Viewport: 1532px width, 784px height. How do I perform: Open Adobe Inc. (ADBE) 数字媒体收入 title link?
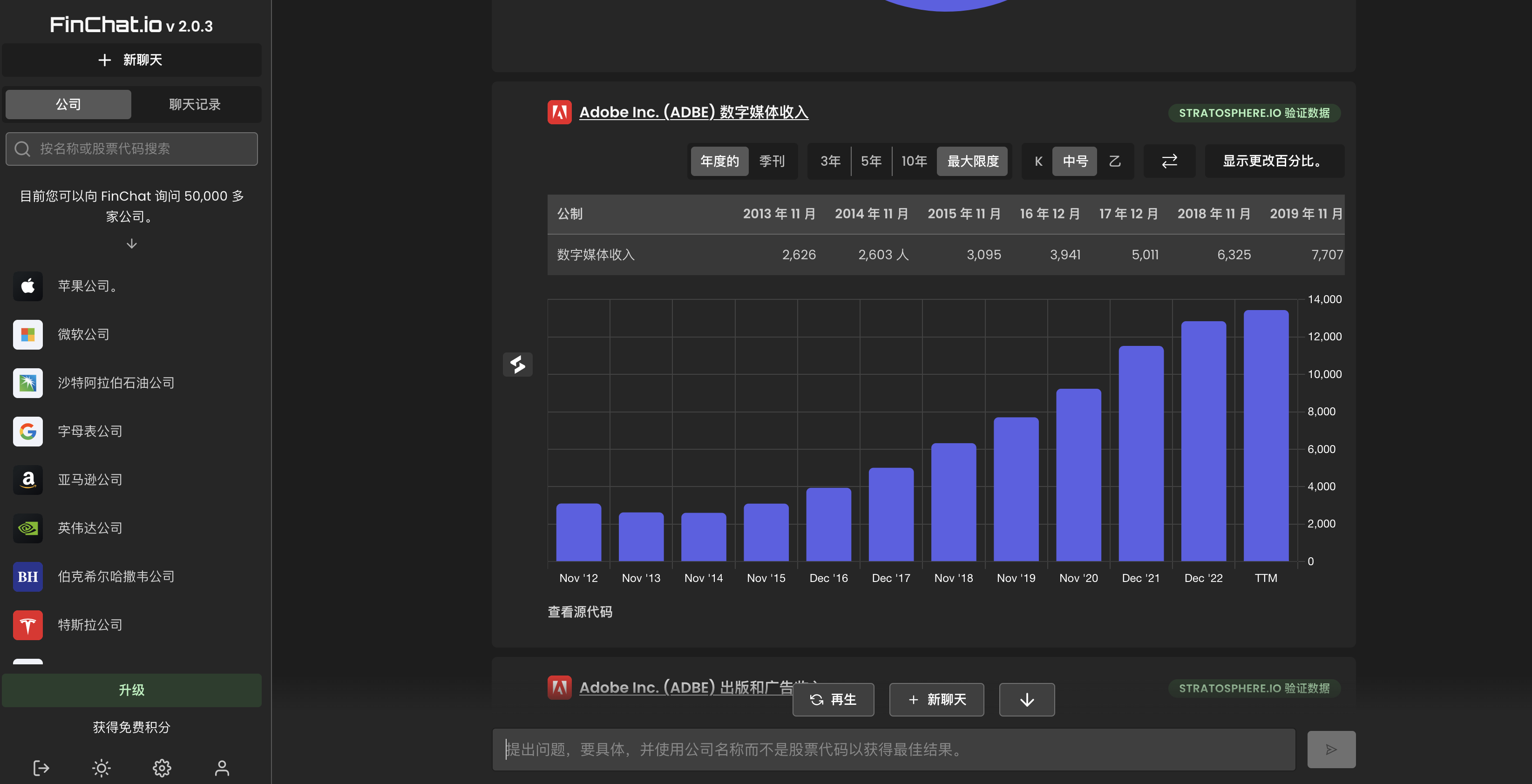pos(693,112)
